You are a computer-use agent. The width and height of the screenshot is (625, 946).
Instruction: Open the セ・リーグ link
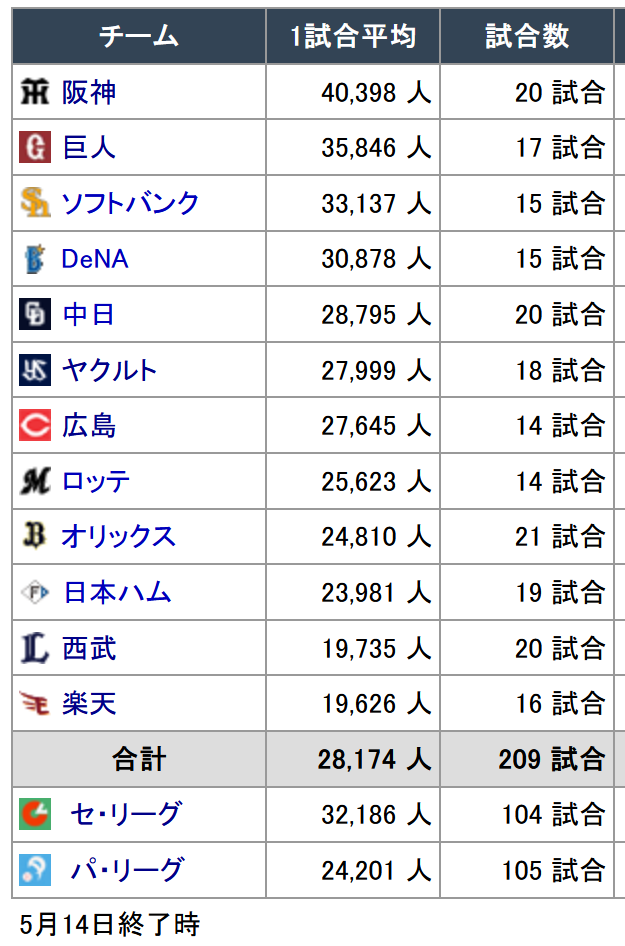coord(125,814)
